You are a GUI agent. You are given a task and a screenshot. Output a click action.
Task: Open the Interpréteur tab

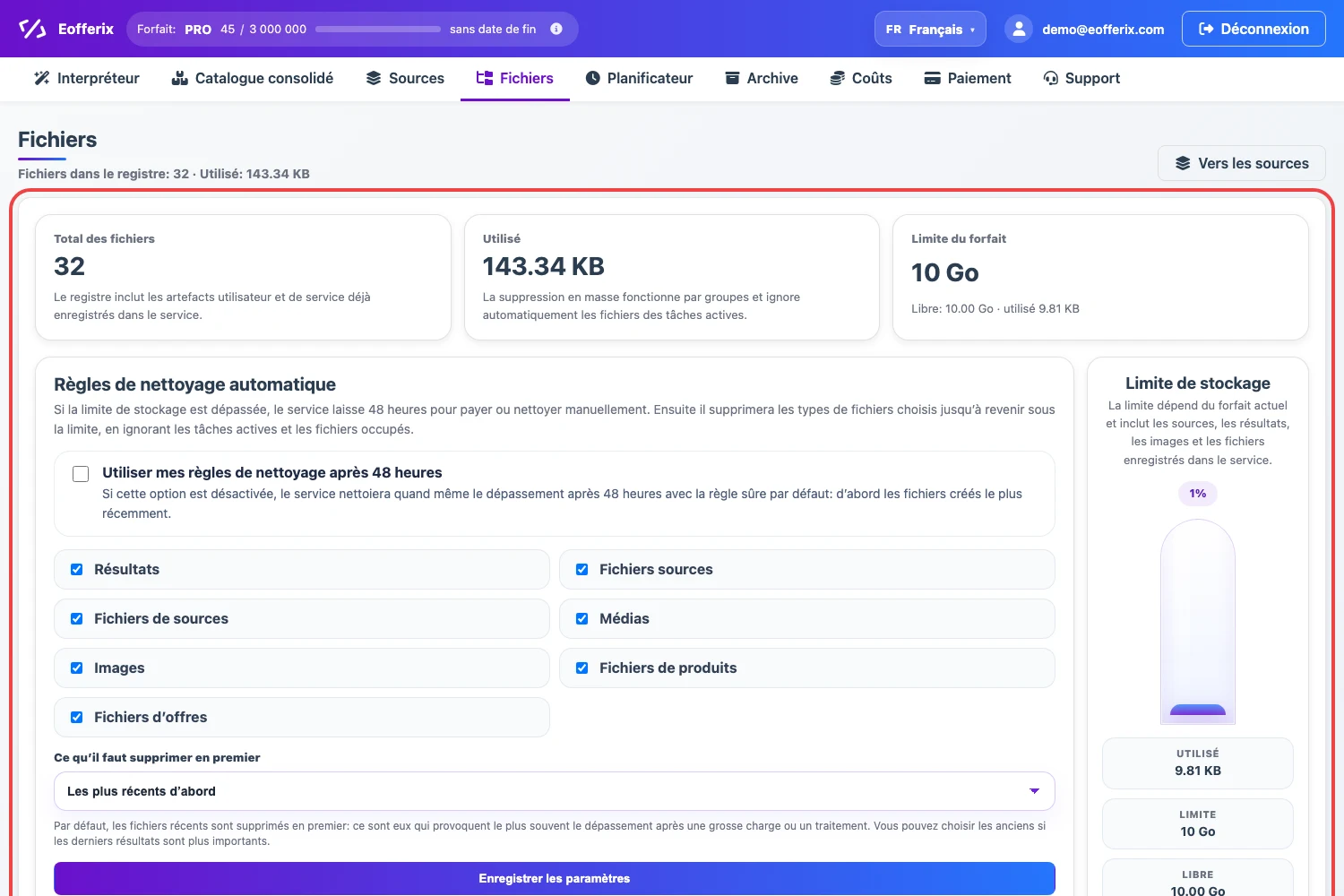(x=87, y=78)
